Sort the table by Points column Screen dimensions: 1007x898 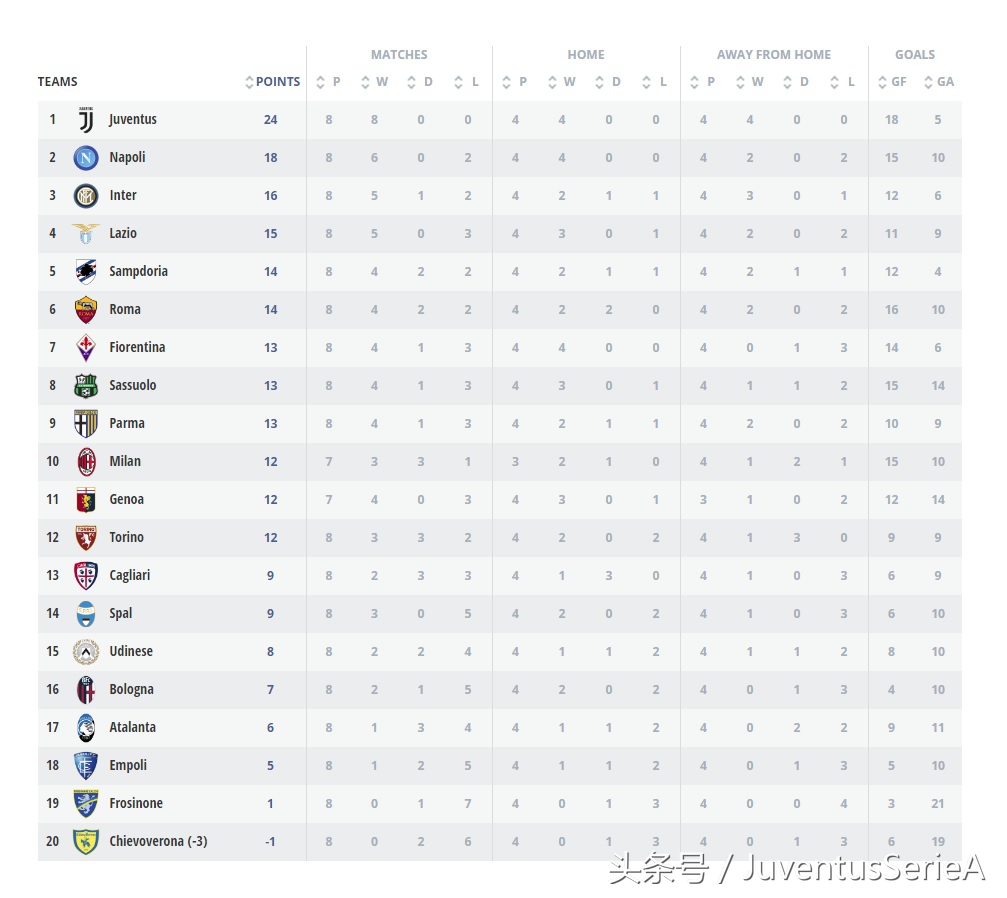[x=272, y=82]
